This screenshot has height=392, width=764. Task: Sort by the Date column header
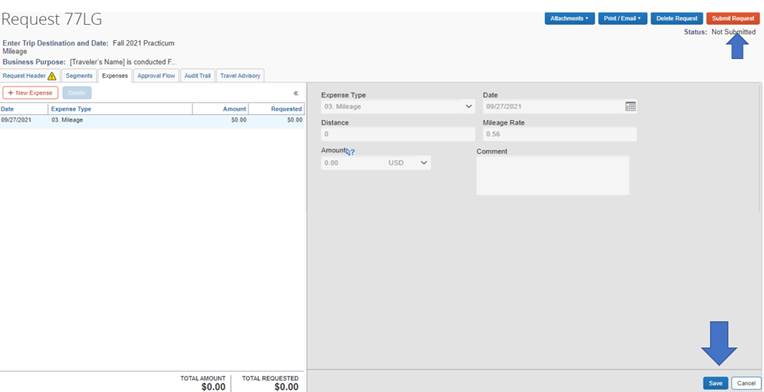tap(24, 109)
